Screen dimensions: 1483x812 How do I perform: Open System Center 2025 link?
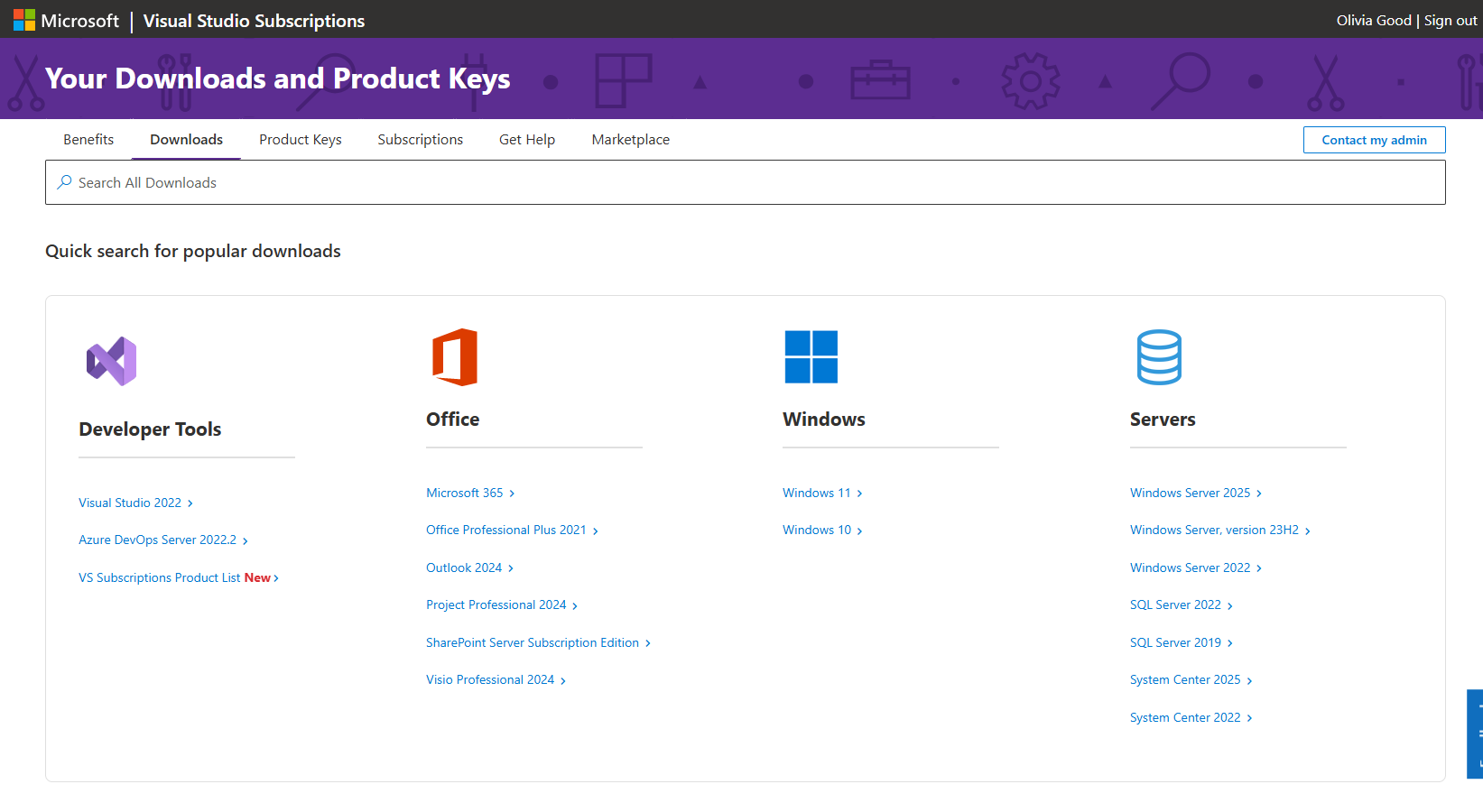pos(1191,680)
